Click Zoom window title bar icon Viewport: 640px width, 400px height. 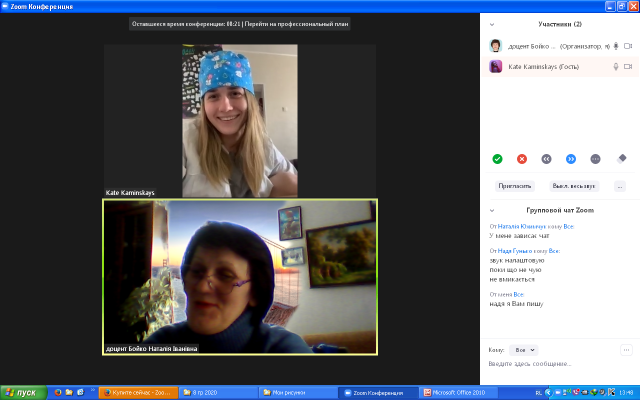pyautogui.click(x=5, y=7)
